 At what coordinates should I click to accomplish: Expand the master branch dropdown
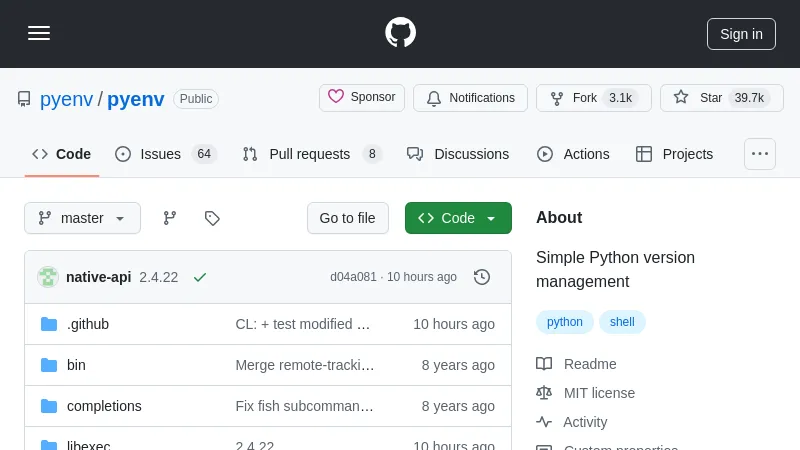click(82, 218)
